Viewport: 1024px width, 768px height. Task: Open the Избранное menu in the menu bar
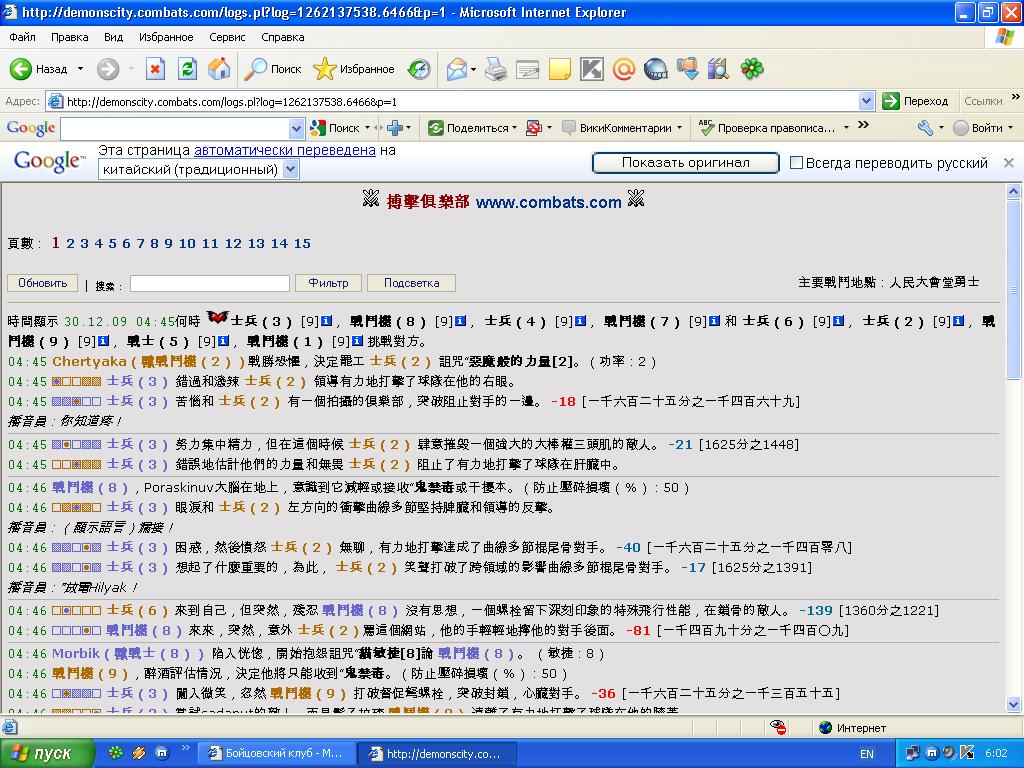pos(166,37)
